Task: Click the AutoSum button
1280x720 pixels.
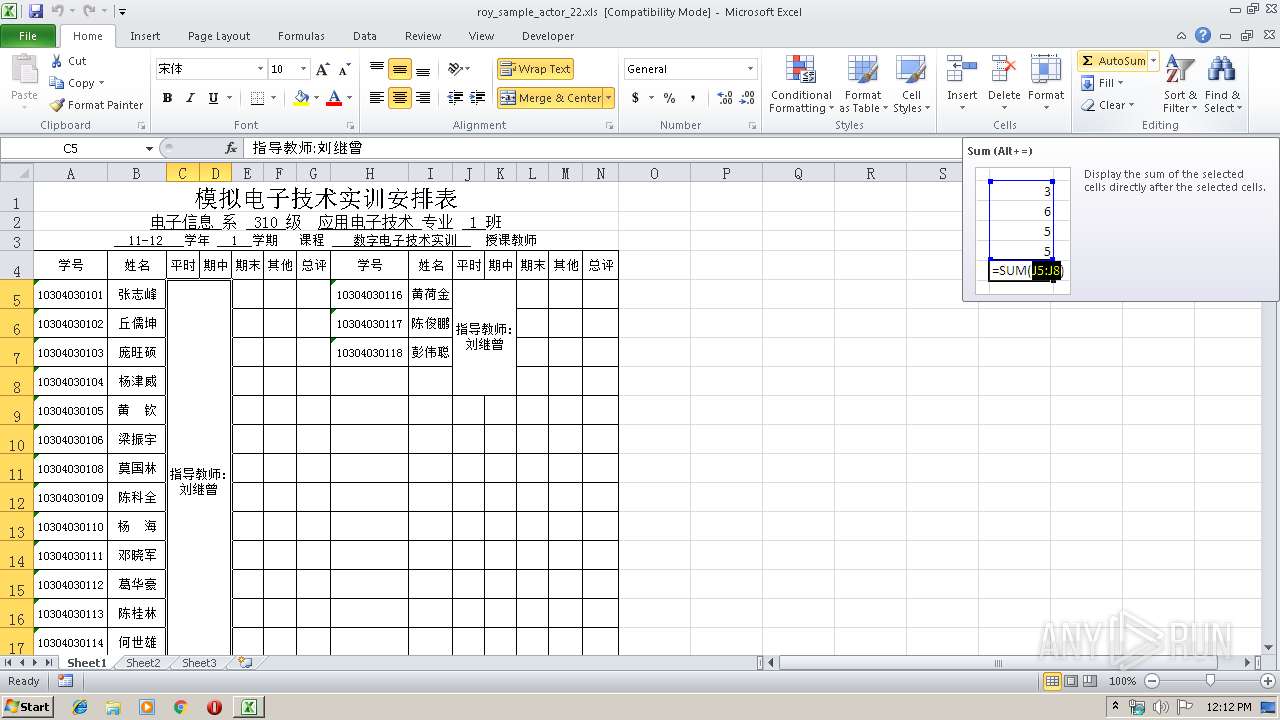Action: click(x=1113, y=61)
